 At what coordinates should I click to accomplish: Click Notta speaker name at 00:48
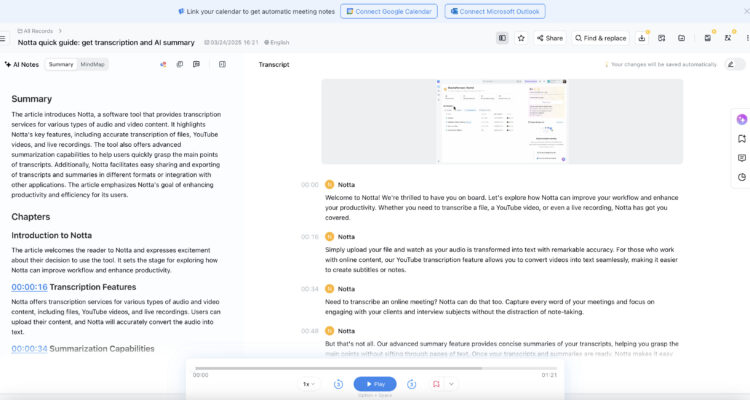pos(346,331)
